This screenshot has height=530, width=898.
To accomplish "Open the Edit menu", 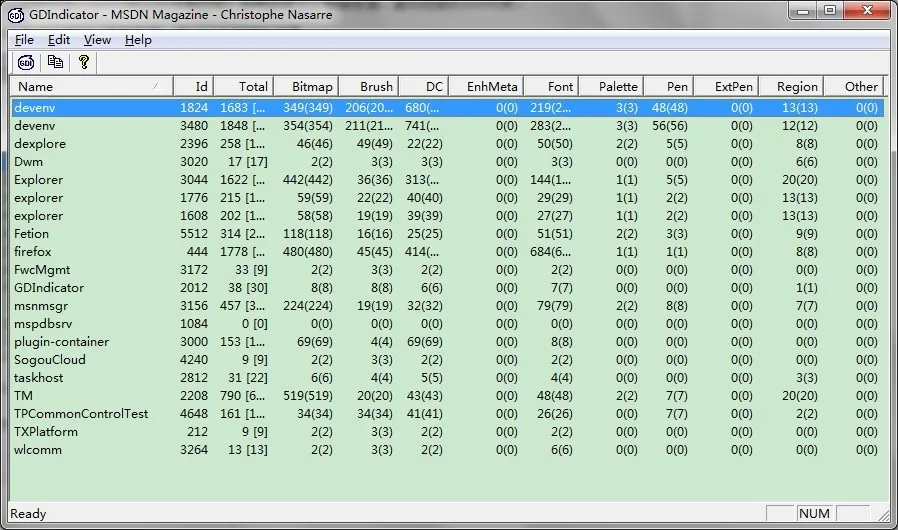I will (58, 40).
